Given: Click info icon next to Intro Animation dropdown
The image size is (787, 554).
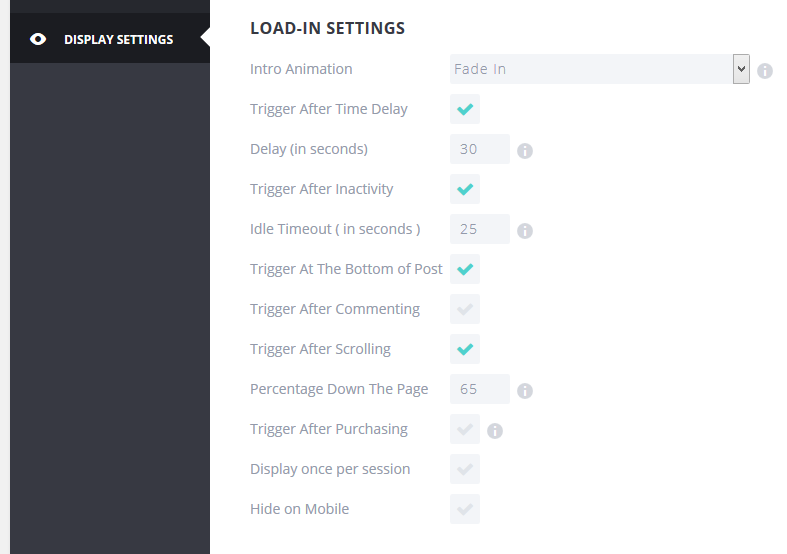Looking at the screenshot, I should coord(765,71).
